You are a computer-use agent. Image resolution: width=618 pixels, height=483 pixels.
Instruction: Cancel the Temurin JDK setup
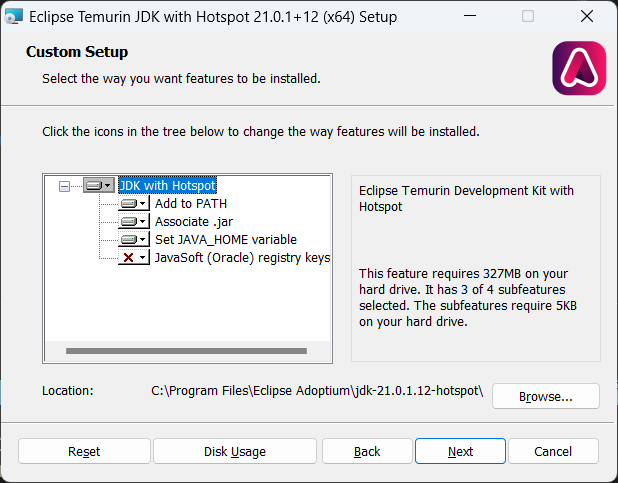click(553, 451)
